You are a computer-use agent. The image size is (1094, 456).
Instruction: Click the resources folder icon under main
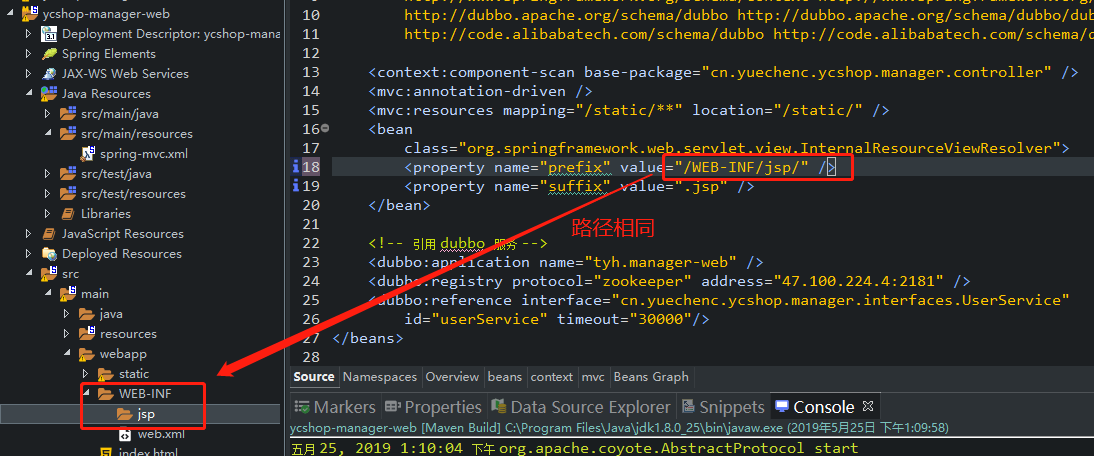[87, 333]
